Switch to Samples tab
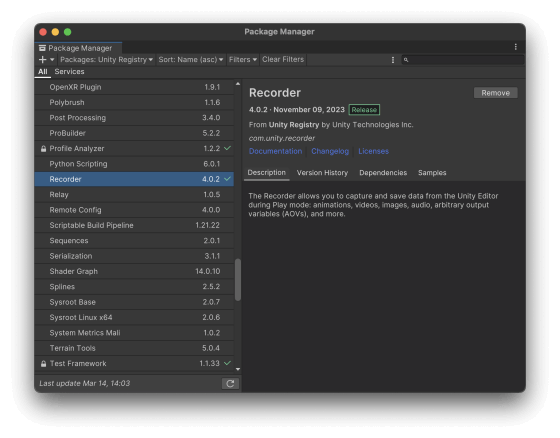 coord(432,173)
